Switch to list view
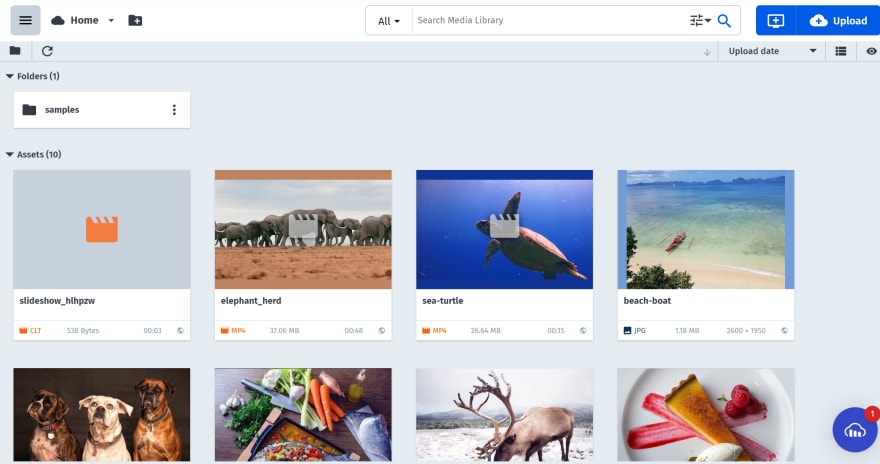Viewport: 880px width, 464px height. tap(841, 51)
